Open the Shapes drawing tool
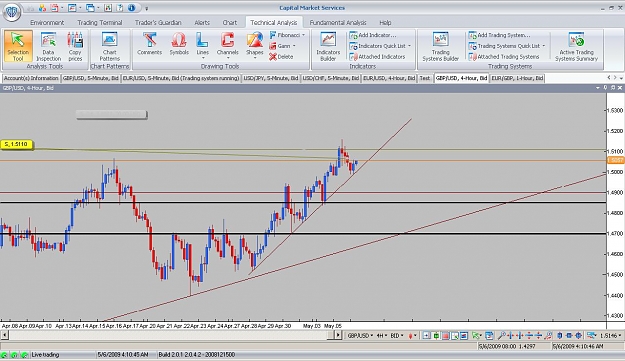Viewport: 625px width, 361px height. click(255, 45)
